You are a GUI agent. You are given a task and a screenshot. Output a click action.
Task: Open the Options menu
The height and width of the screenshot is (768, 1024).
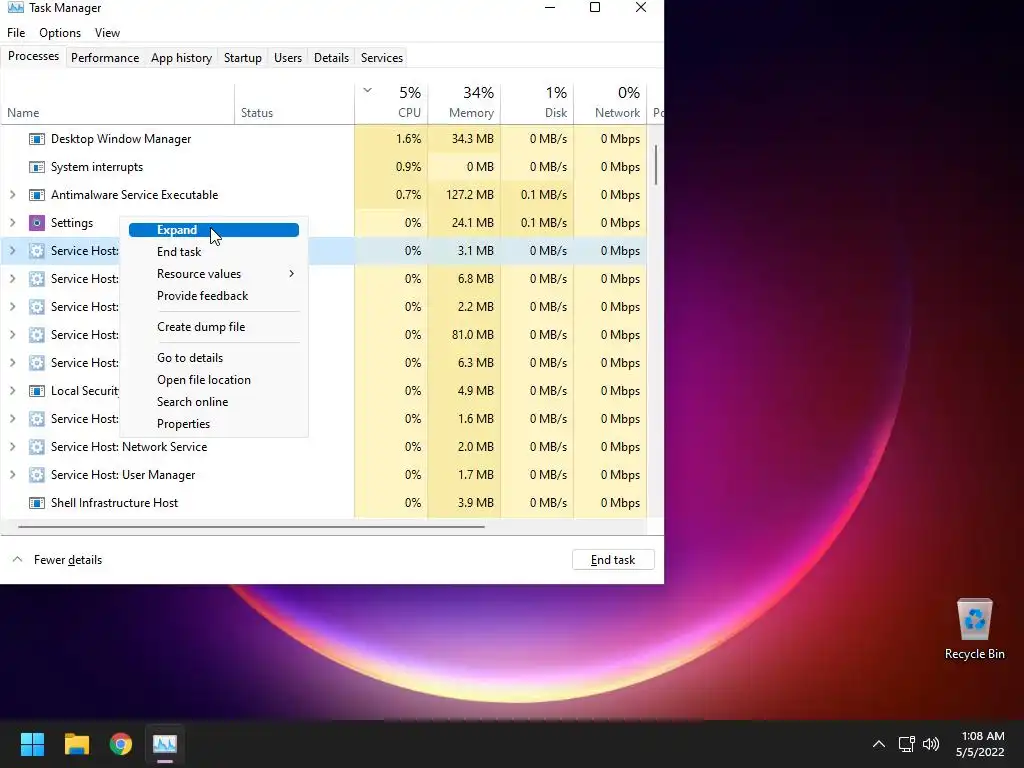(x=60, y=33)
